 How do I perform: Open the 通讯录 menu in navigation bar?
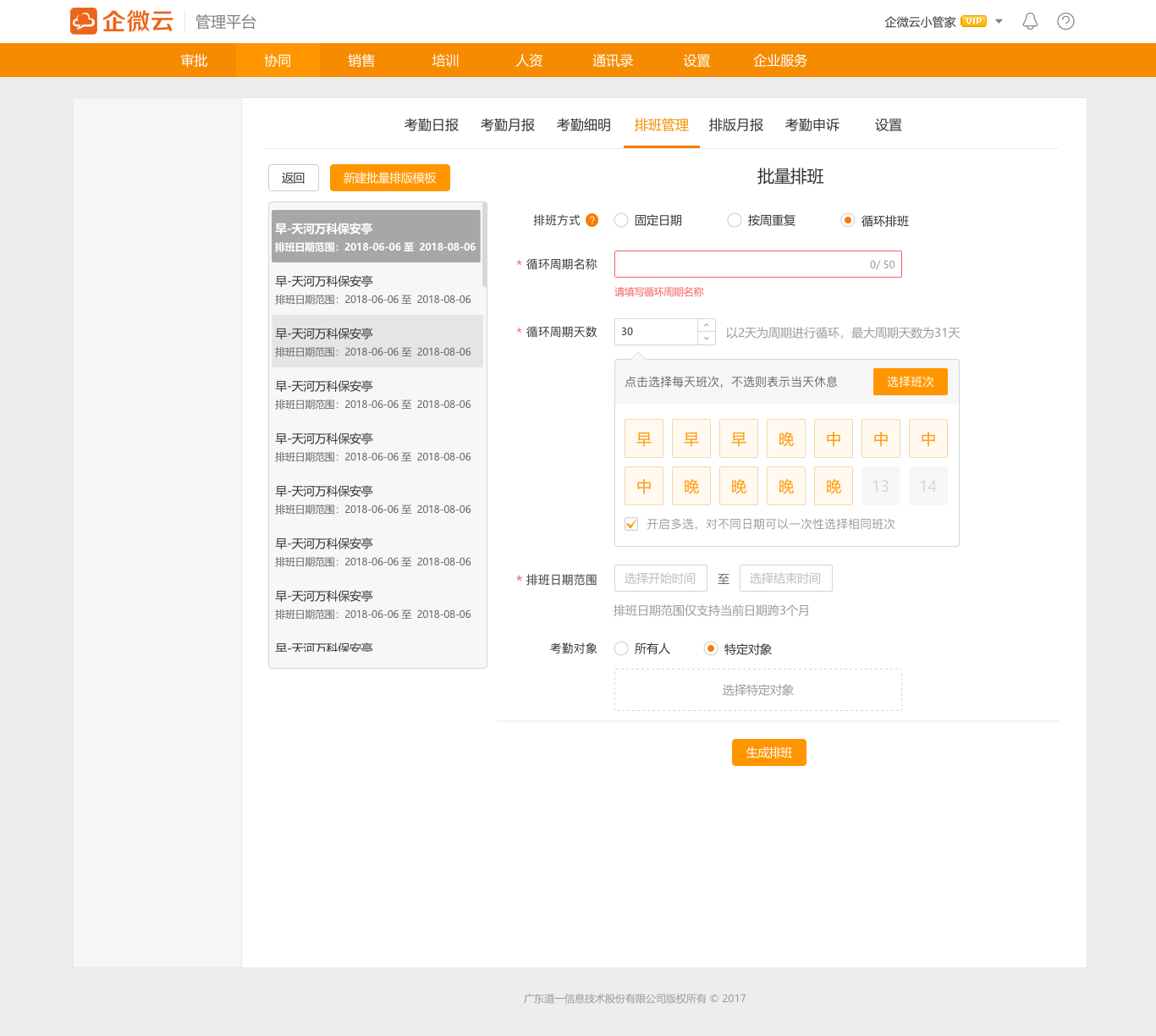[613, 61]
